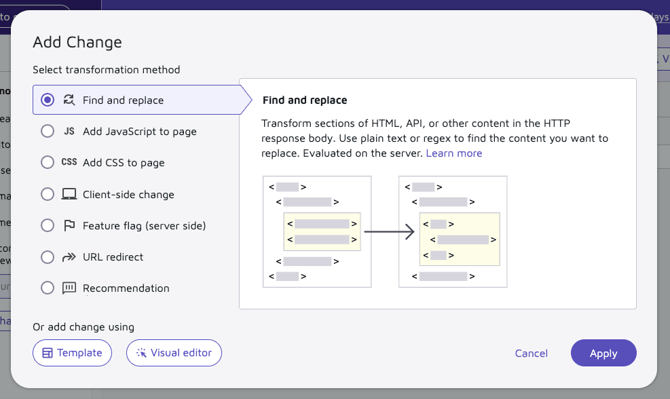This screenshot has width=670, height=399.
Task: Click the 'Client-side change' label
Action: click(128, 194)
